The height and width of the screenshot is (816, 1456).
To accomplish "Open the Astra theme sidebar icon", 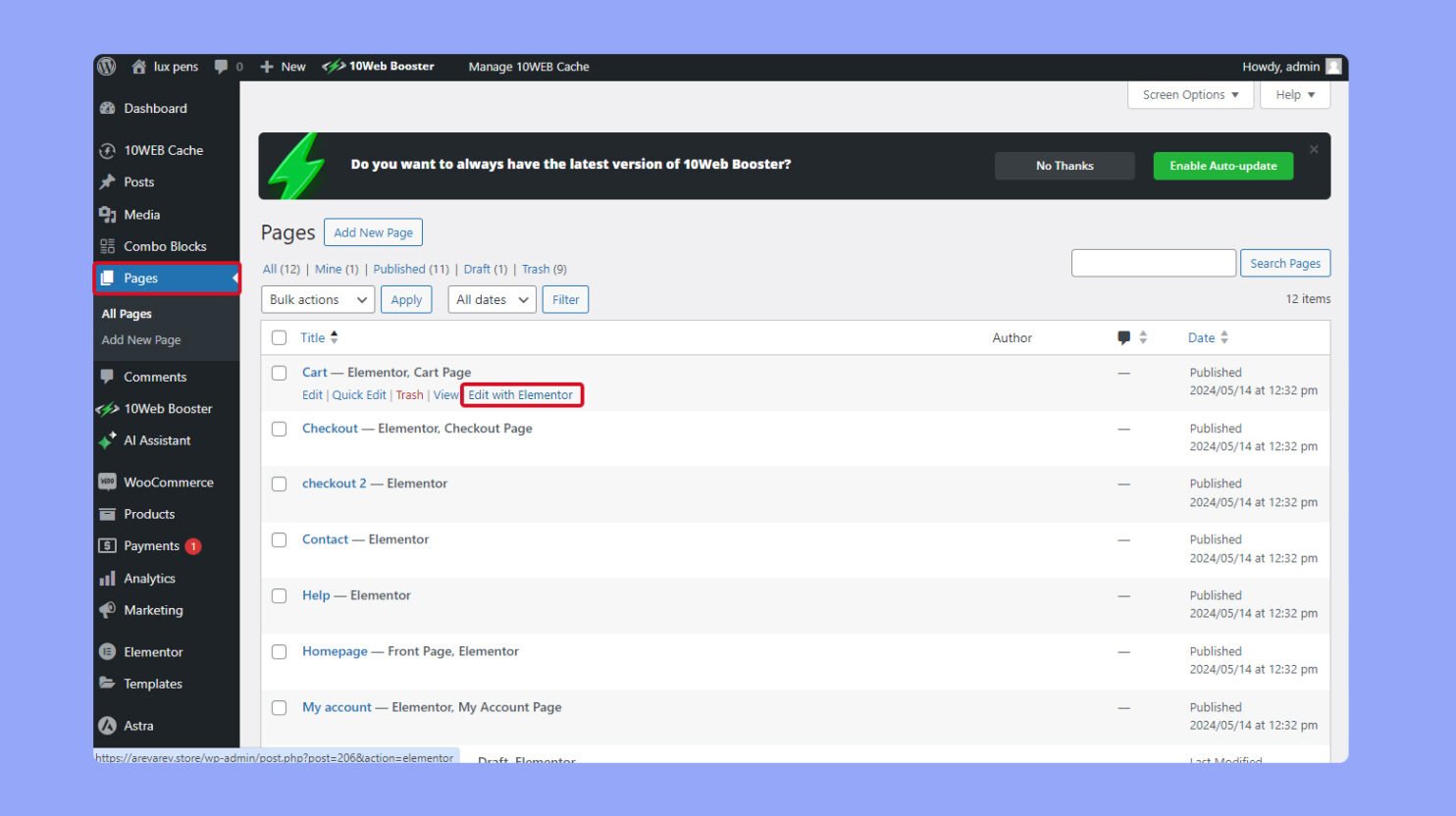I will (x=108, y=726).
